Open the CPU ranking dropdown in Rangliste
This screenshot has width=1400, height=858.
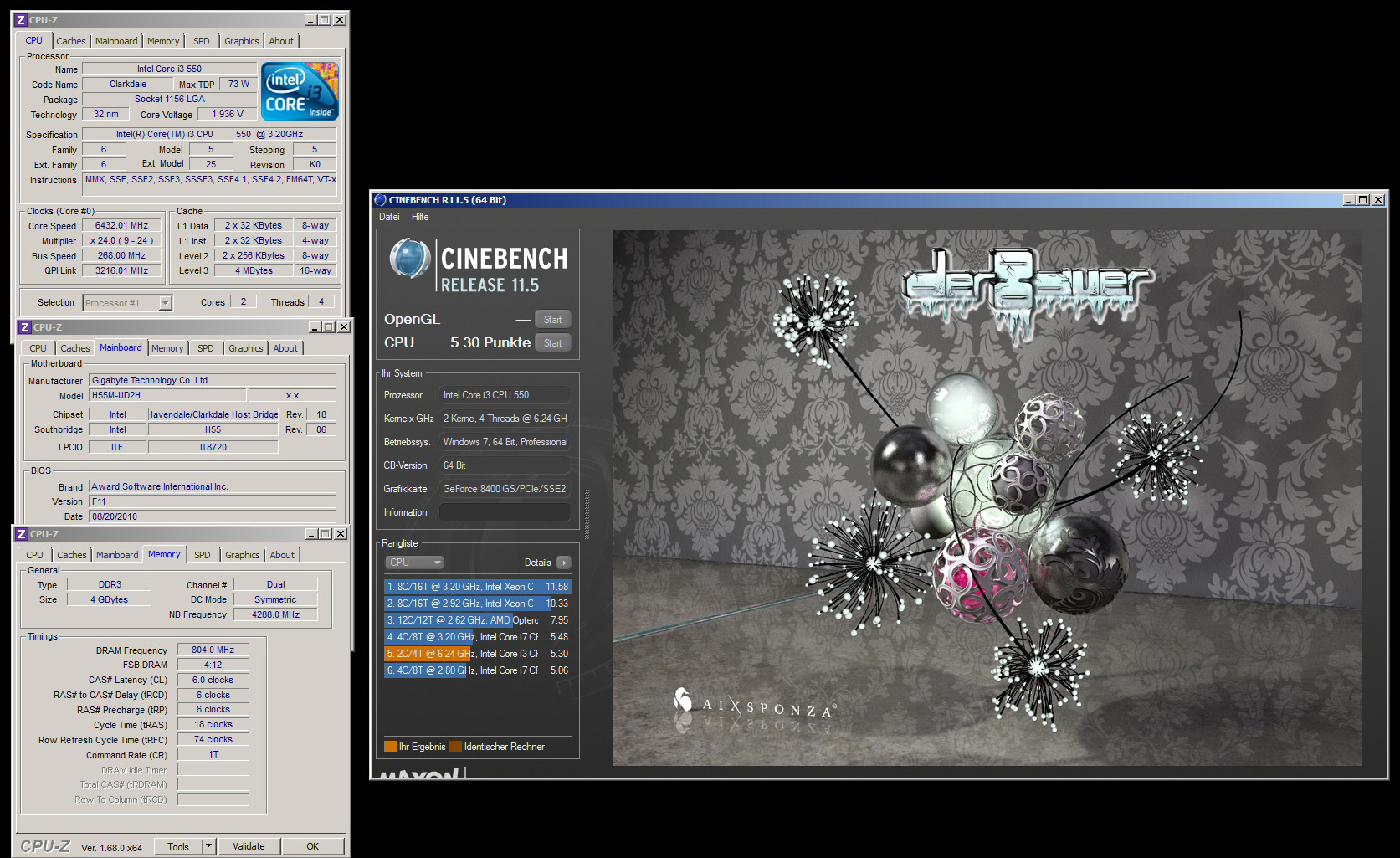[414, 563]
